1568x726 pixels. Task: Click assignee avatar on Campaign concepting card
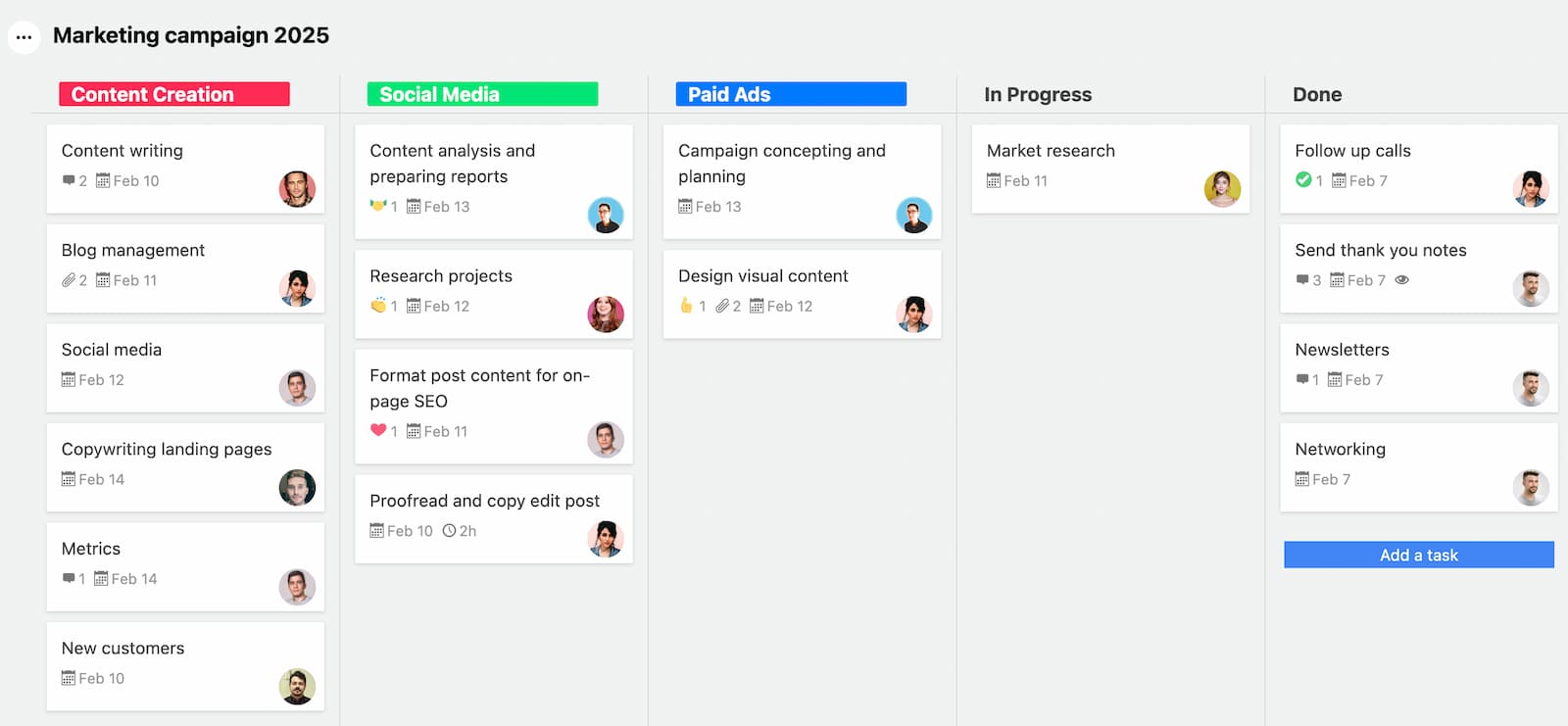(x=914, y=216)
